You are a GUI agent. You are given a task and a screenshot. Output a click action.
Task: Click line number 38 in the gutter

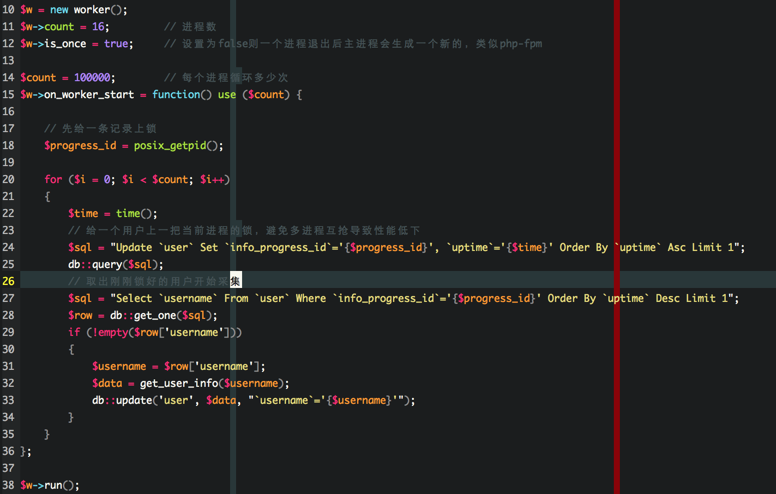[x=8, y=485]
